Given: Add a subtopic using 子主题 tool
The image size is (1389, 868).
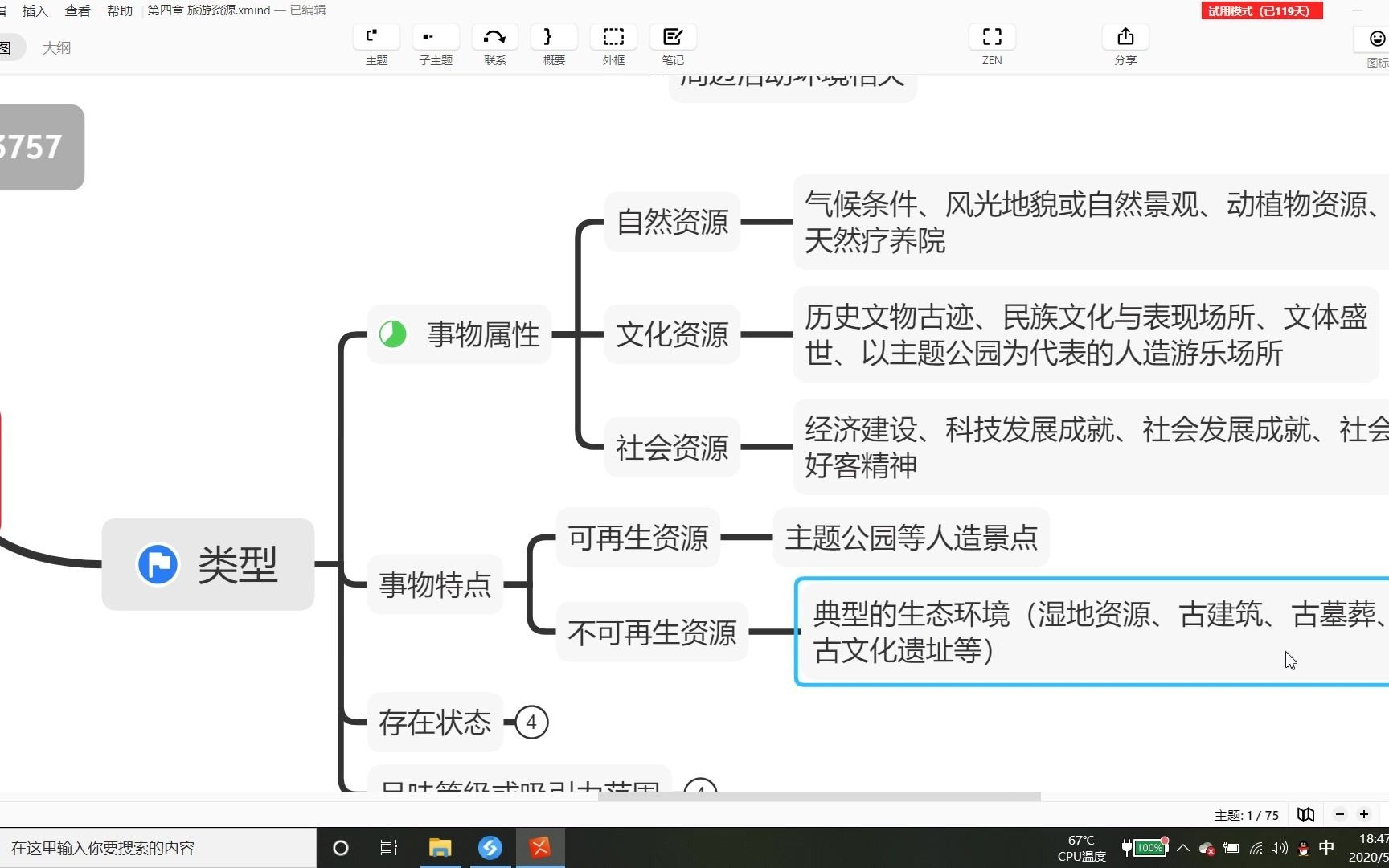Looking at the screenshot, I should click(x=436, y=45).
